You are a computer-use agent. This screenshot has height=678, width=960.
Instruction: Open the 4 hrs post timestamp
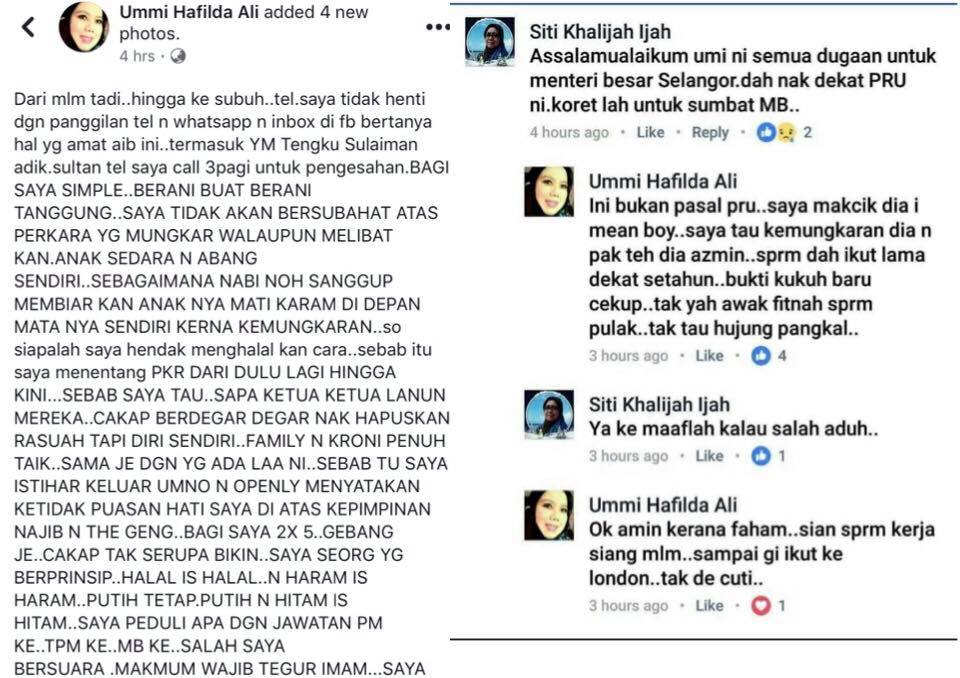[137, 56]
